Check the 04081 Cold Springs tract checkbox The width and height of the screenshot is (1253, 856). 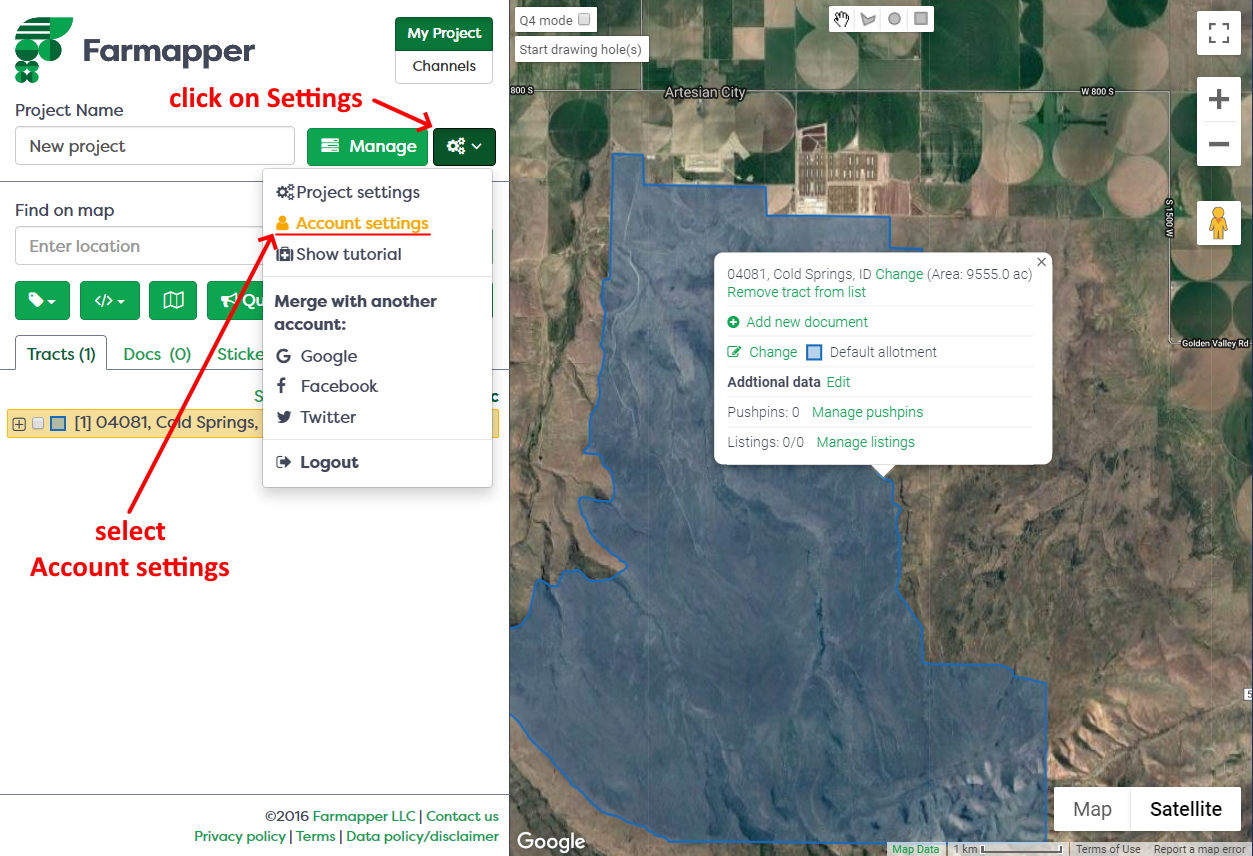38,423
